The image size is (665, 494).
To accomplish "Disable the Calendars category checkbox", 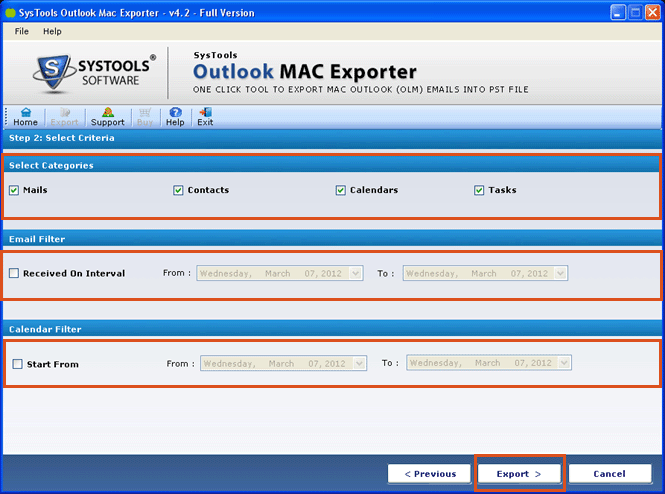I will pos(342,190).
